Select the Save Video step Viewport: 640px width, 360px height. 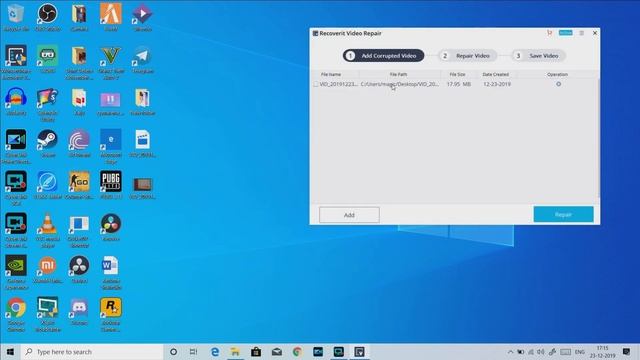tap(538, 56)
